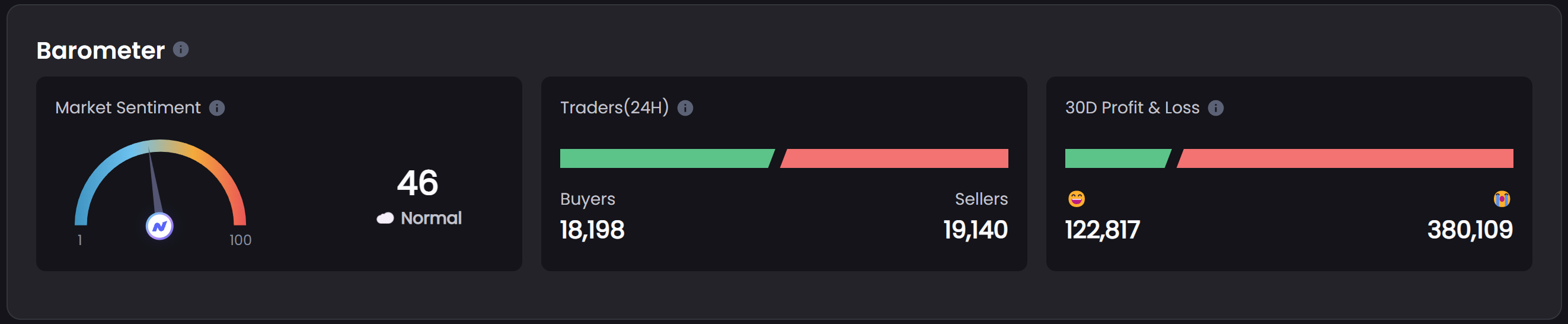Screen dimensions: 1568x324
Task: Click the info icon beside Barometer heading
Action: point(181,49)
